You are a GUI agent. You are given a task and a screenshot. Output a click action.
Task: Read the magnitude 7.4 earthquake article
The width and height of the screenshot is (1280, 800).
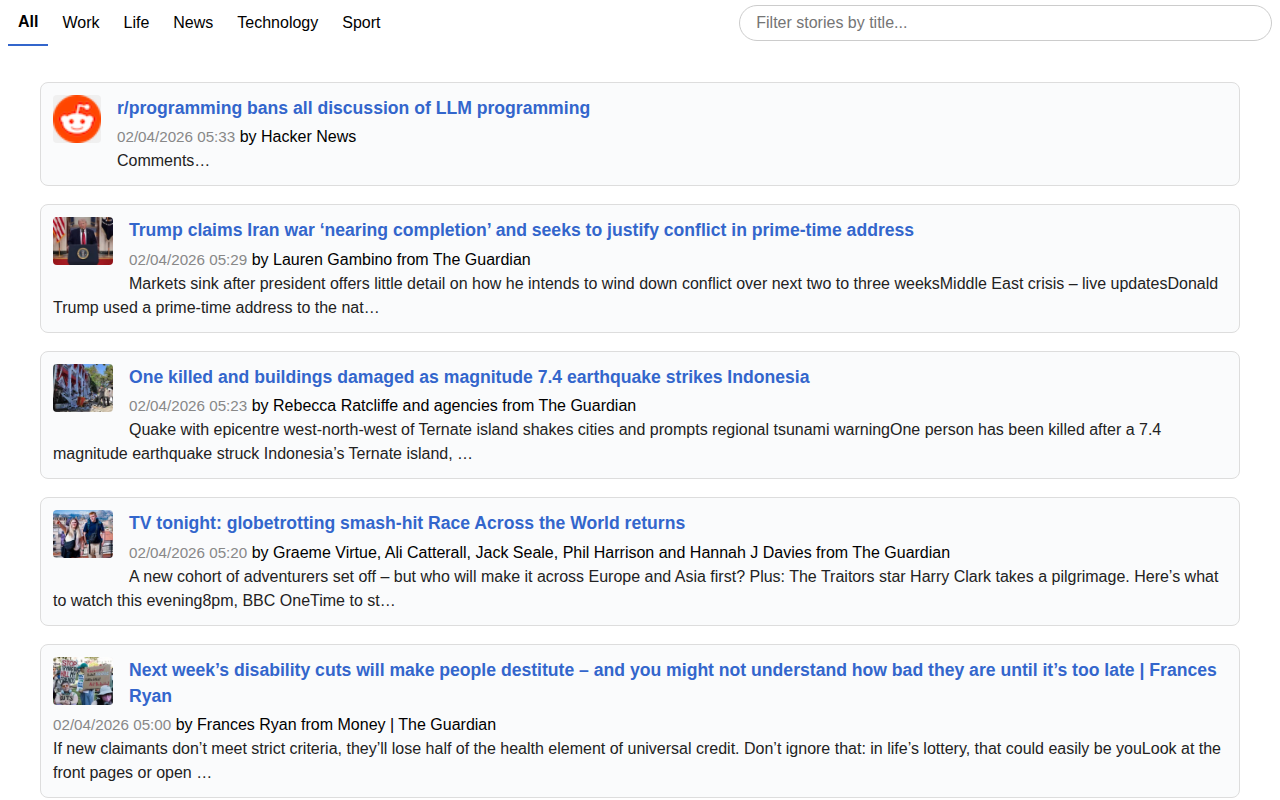click(469, 377)
